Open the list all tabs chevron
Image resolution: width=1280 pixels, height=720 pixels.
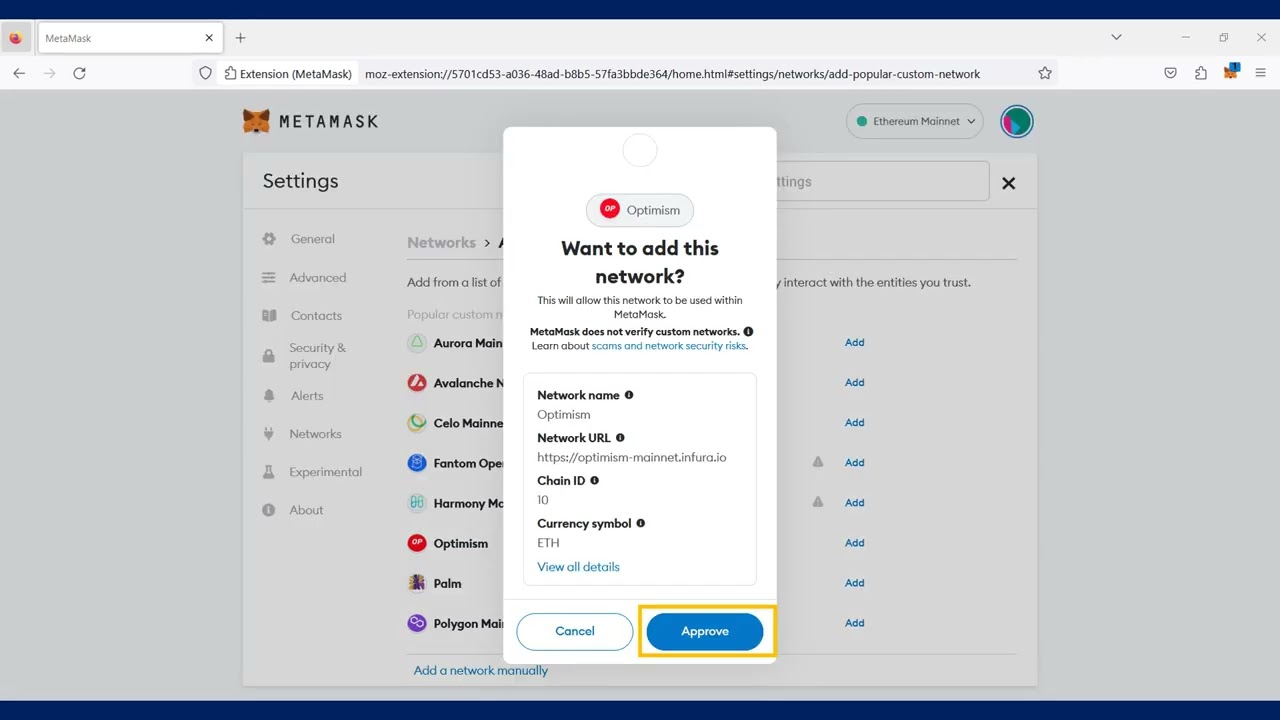[x=1116, y=38]
